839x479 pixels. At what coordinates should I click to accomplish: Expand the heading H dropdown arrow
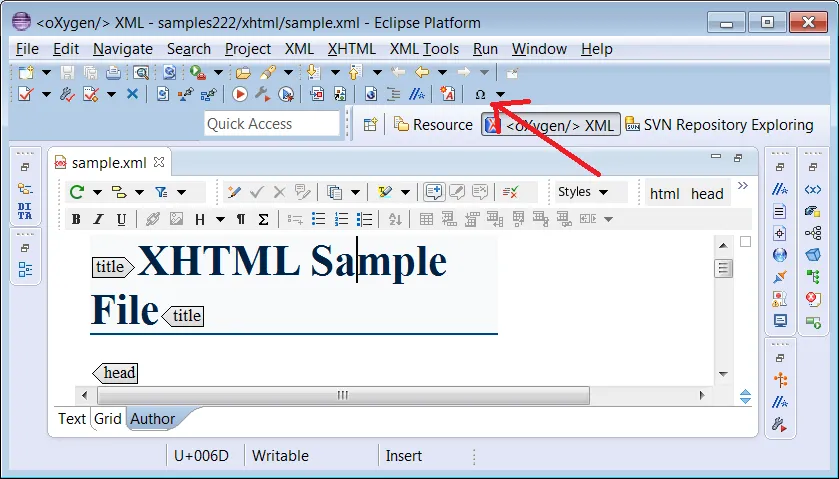220,219
